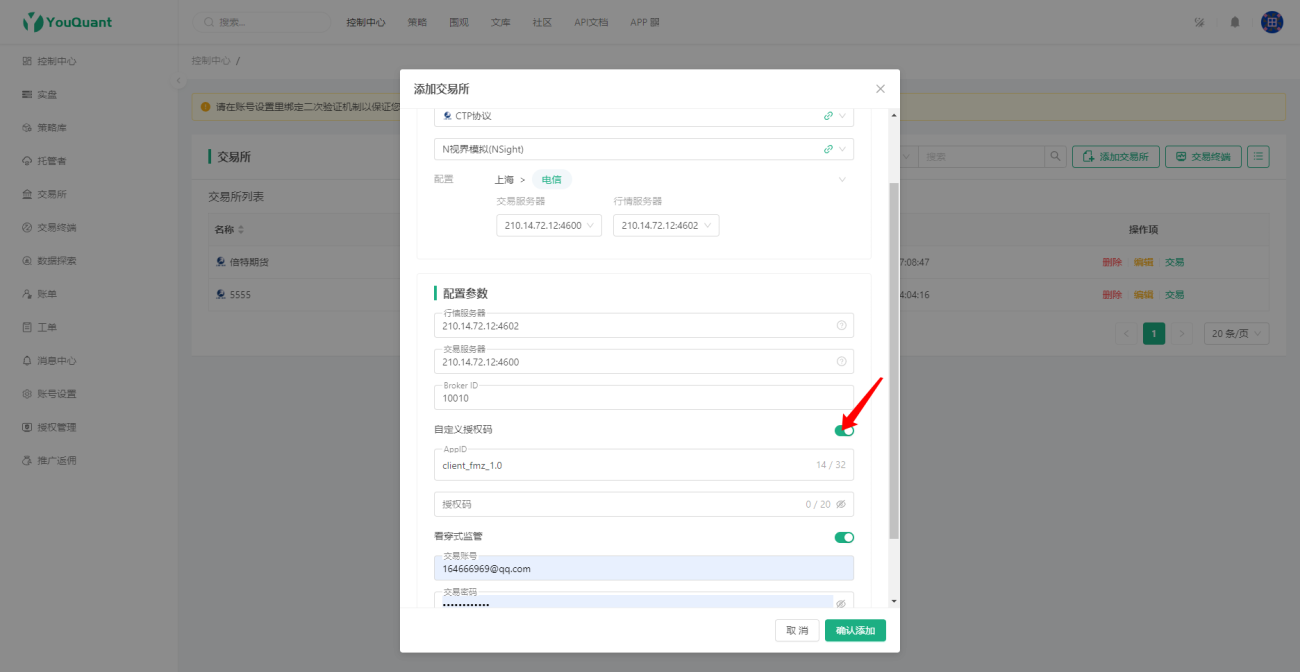Click the link icon in N视界模拟 field

click(x=828, y=149)
